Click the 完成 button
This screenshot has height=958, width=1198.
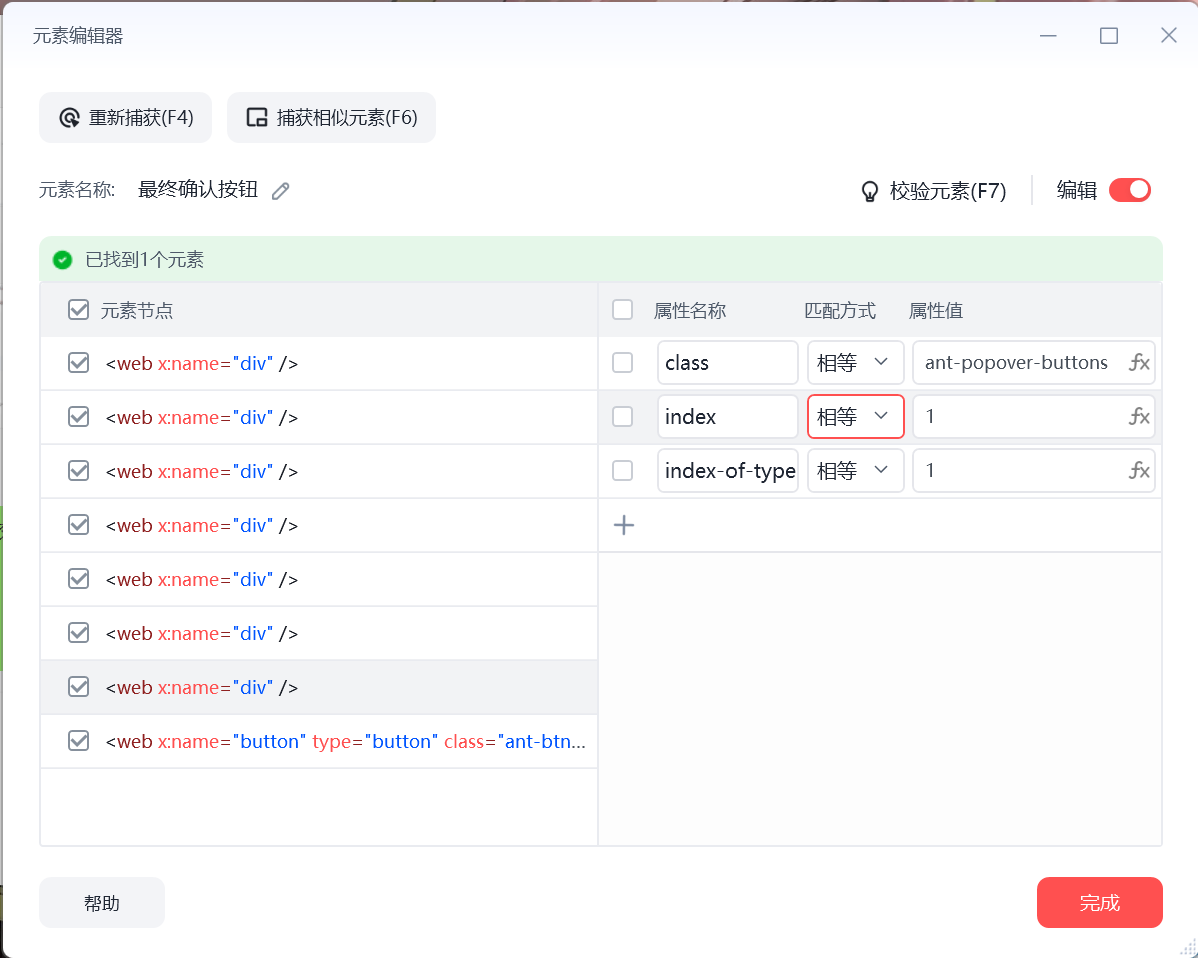pos(1099,903)
